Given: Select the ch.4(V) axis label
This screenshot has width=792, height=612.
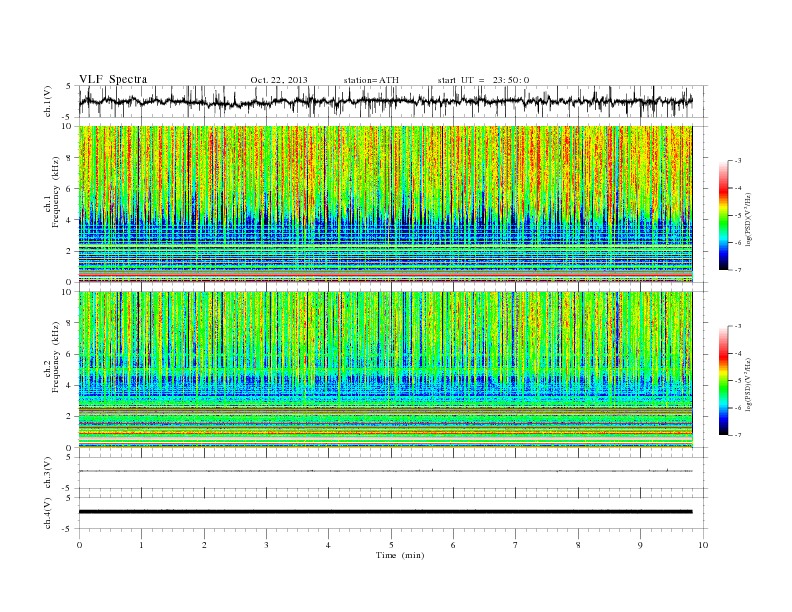Looking at the screenshot, I should tap(48, 513).
